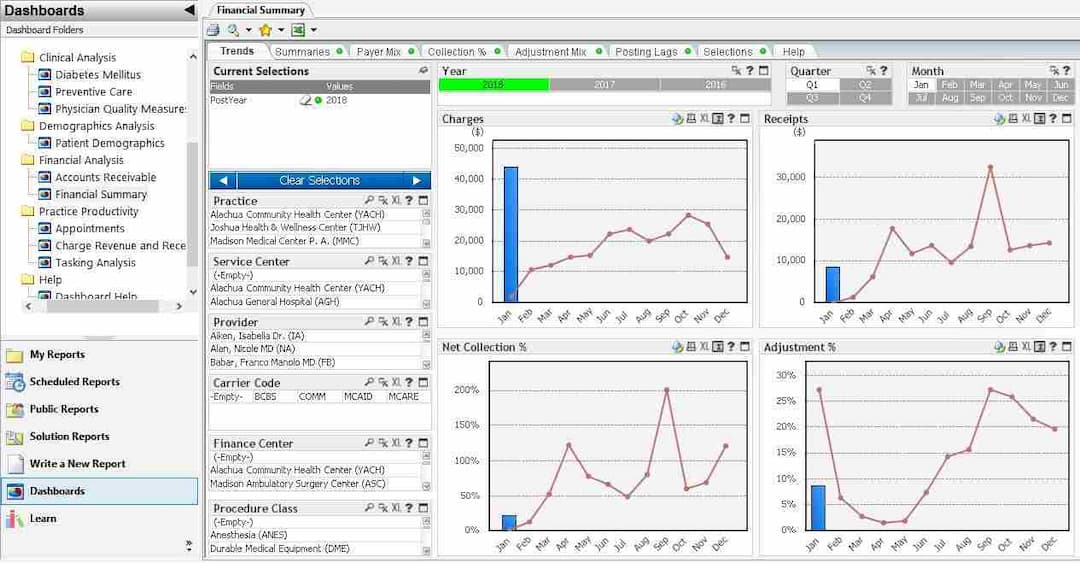1080x563 pixels.
Task: Click the search icon in the Practice list box
Action: tap(370, 201)
